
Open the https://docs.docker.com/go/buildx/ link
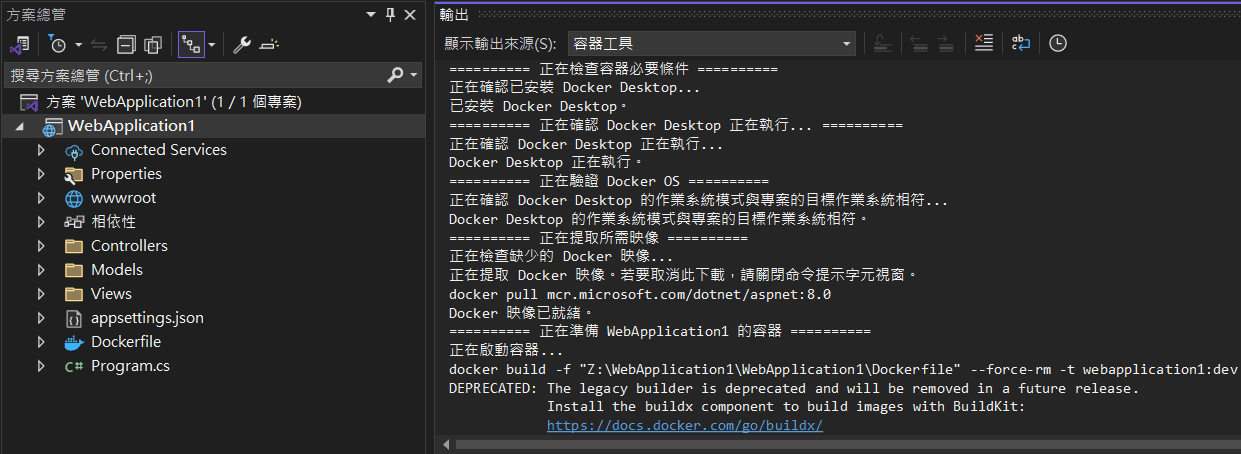(685, 425)
